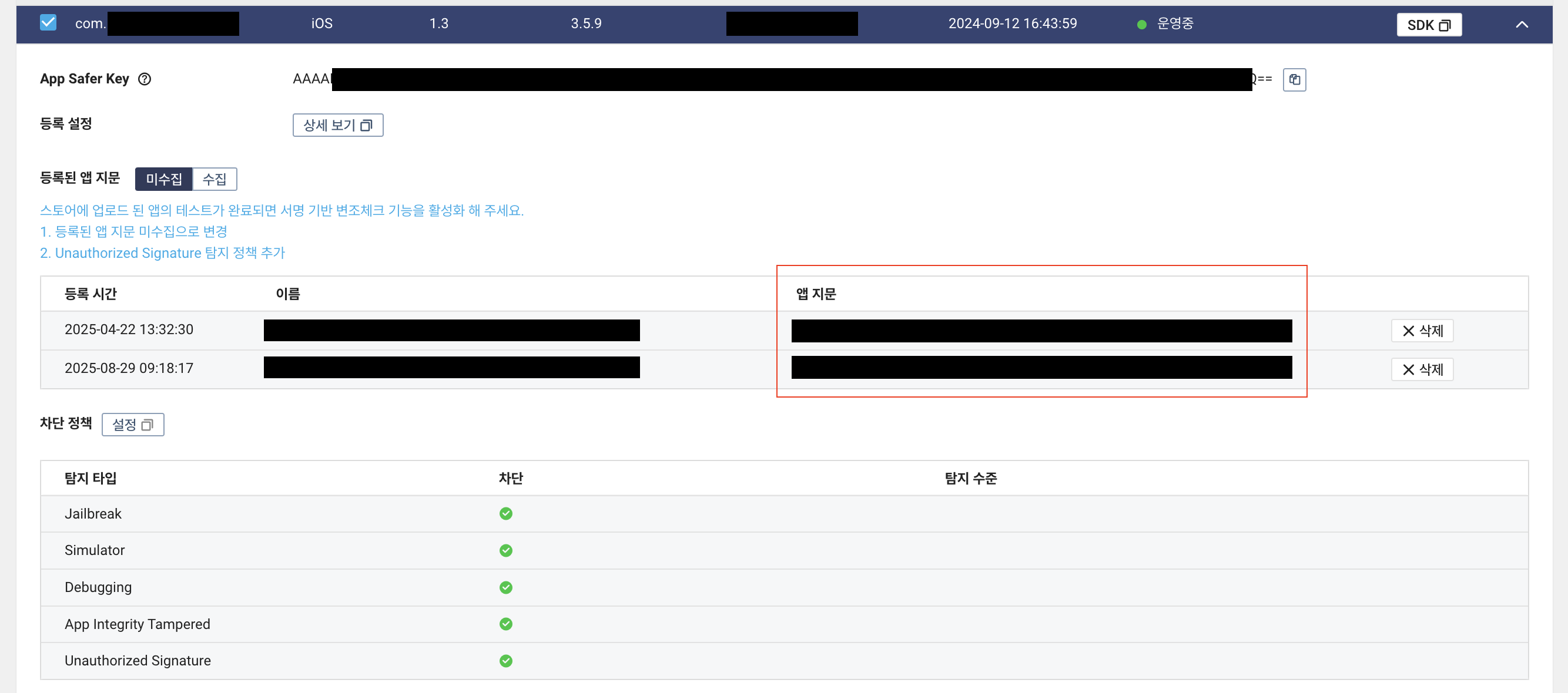Switch the fingerprint option to 수집

click(x=215, y=180)
